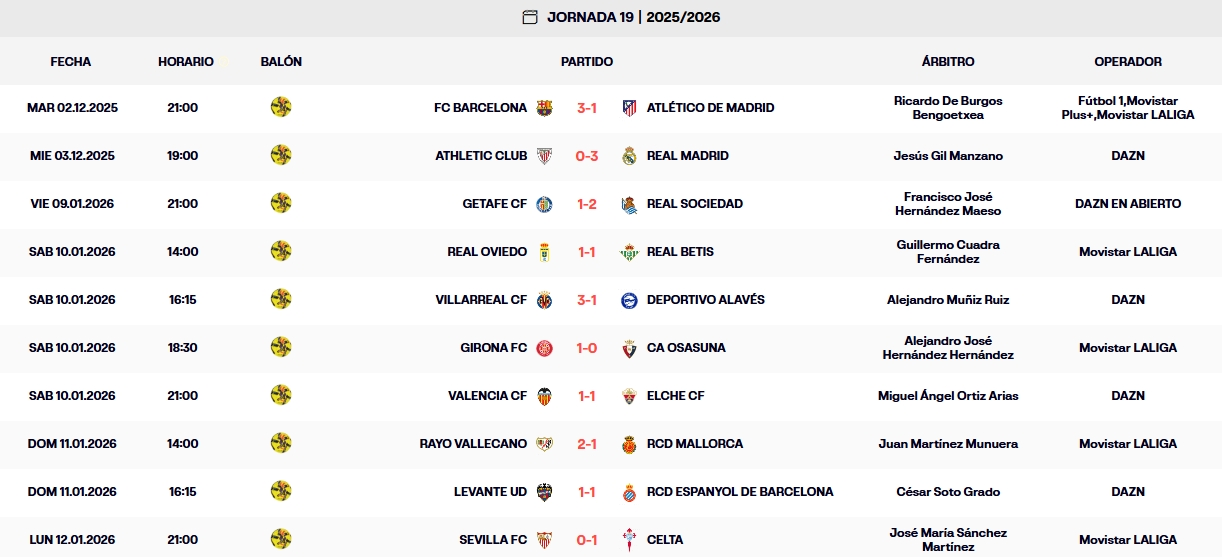The width and height of the screenshot is (1222, 557).
Task: Open the Athletic Club 0-3 score
Action: [587, 156]
